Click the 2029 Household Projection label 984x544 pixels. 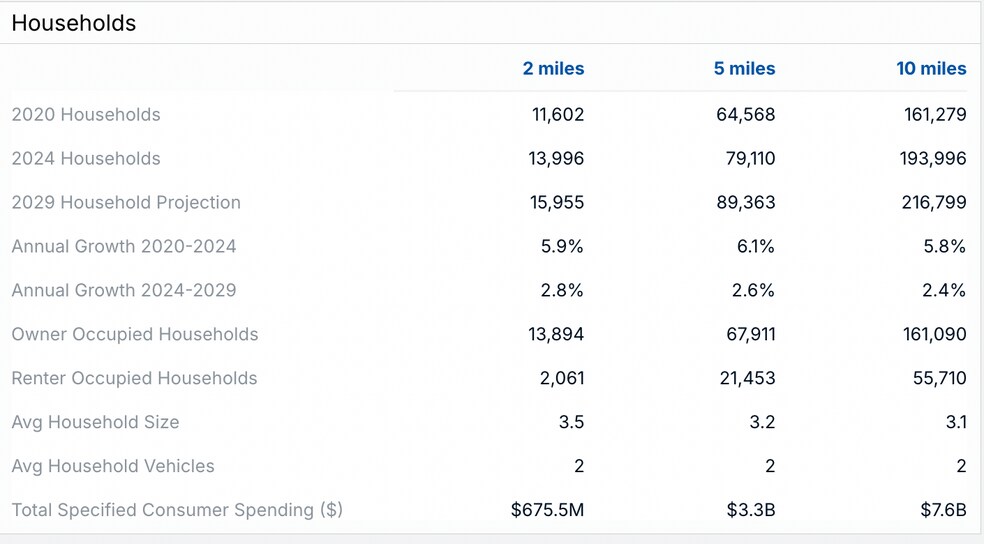click(126, 203)
